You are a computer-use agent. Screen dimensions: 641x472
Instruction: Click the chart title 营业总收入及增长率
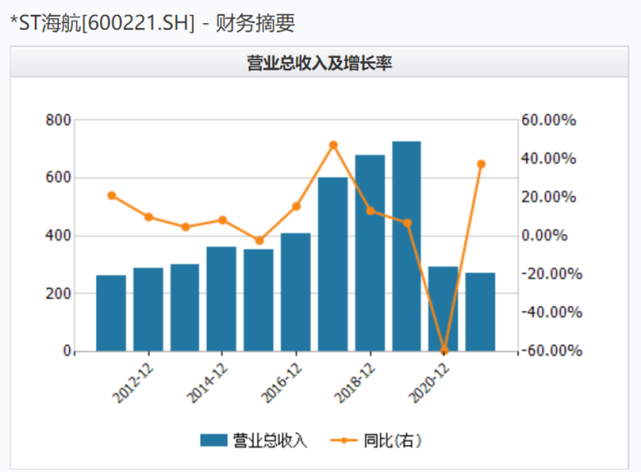click(x=319, y=63)
